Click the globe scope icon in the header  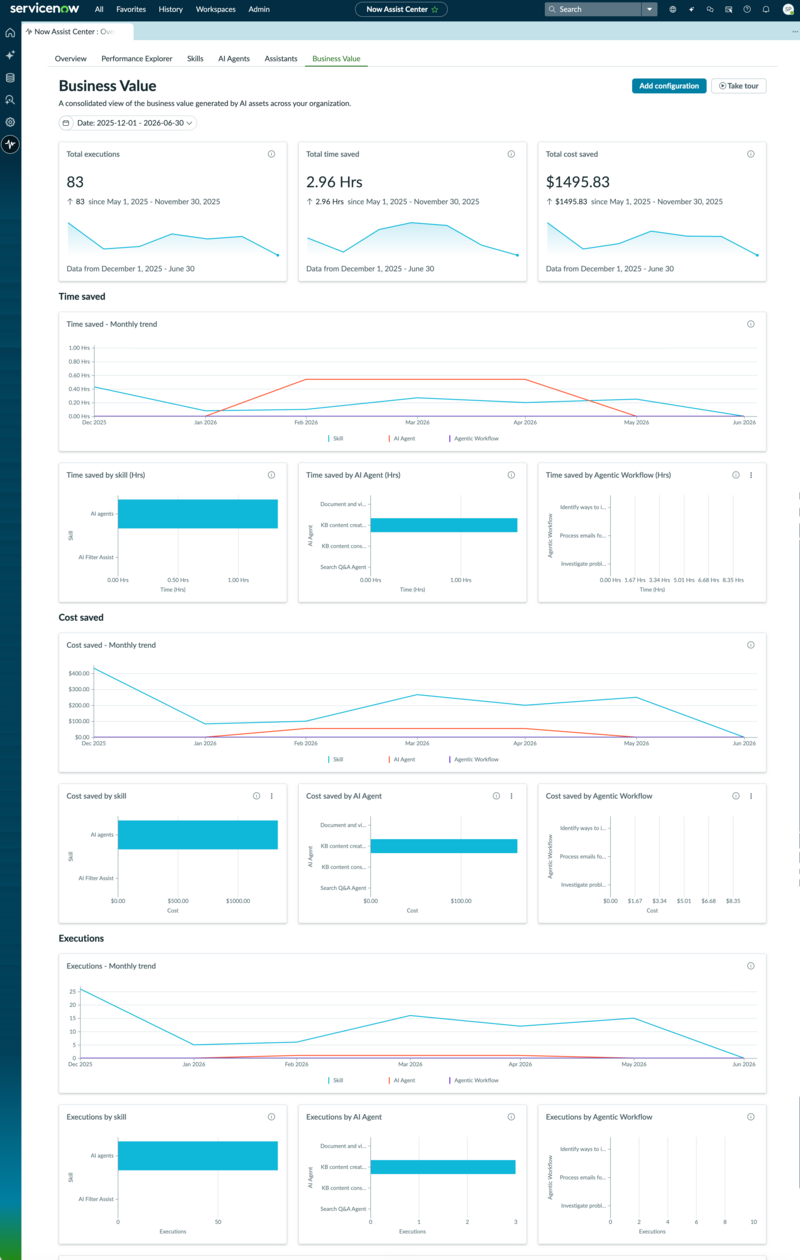click(x=673, y=9)
